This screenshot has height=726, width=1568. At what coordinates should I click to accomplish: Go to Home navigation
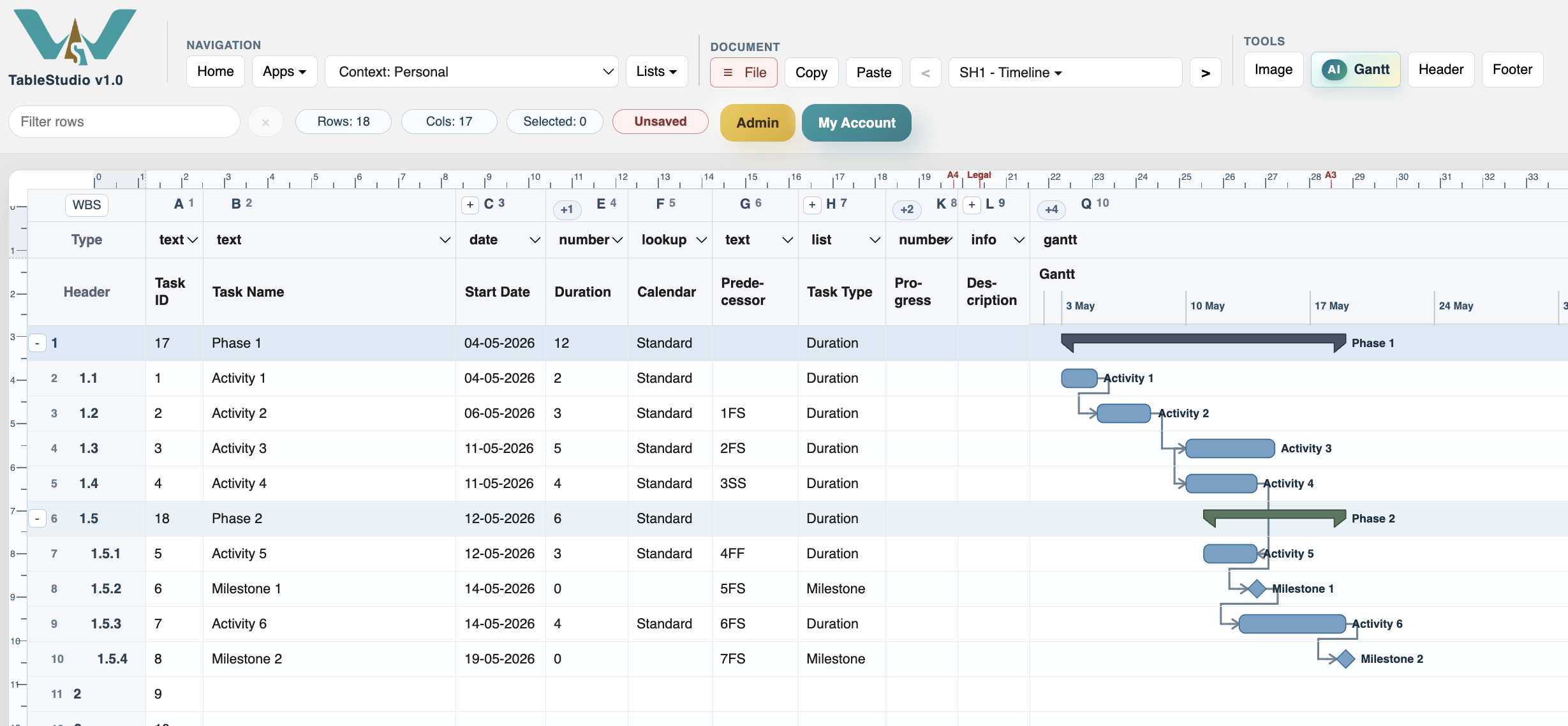[x=216, y=71]
